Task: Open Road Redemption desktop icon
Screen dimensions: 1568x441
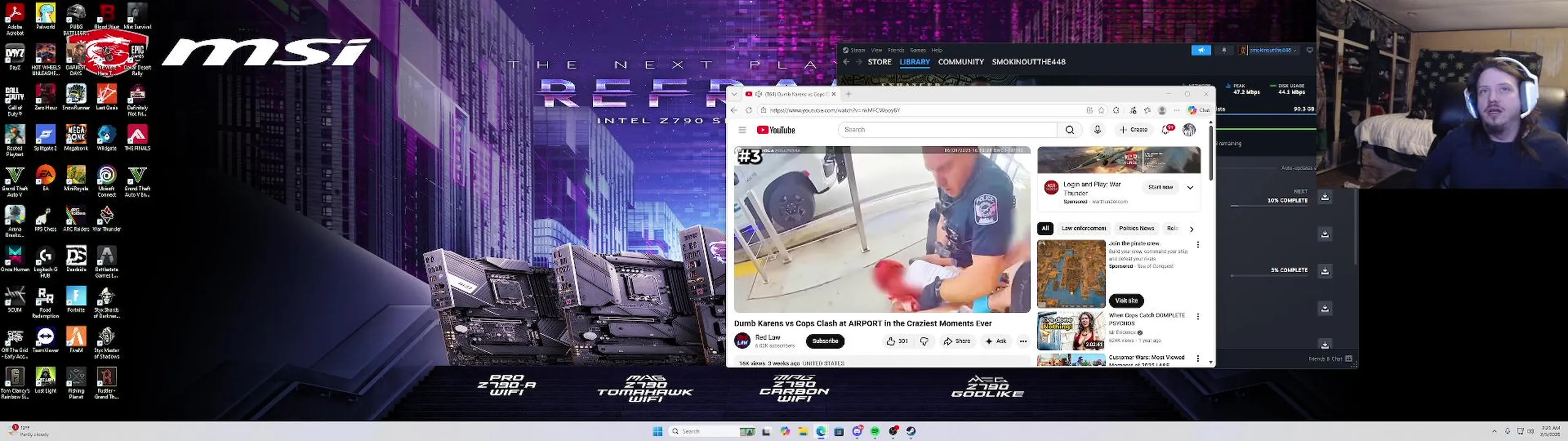Action: (x=45, y=303)
